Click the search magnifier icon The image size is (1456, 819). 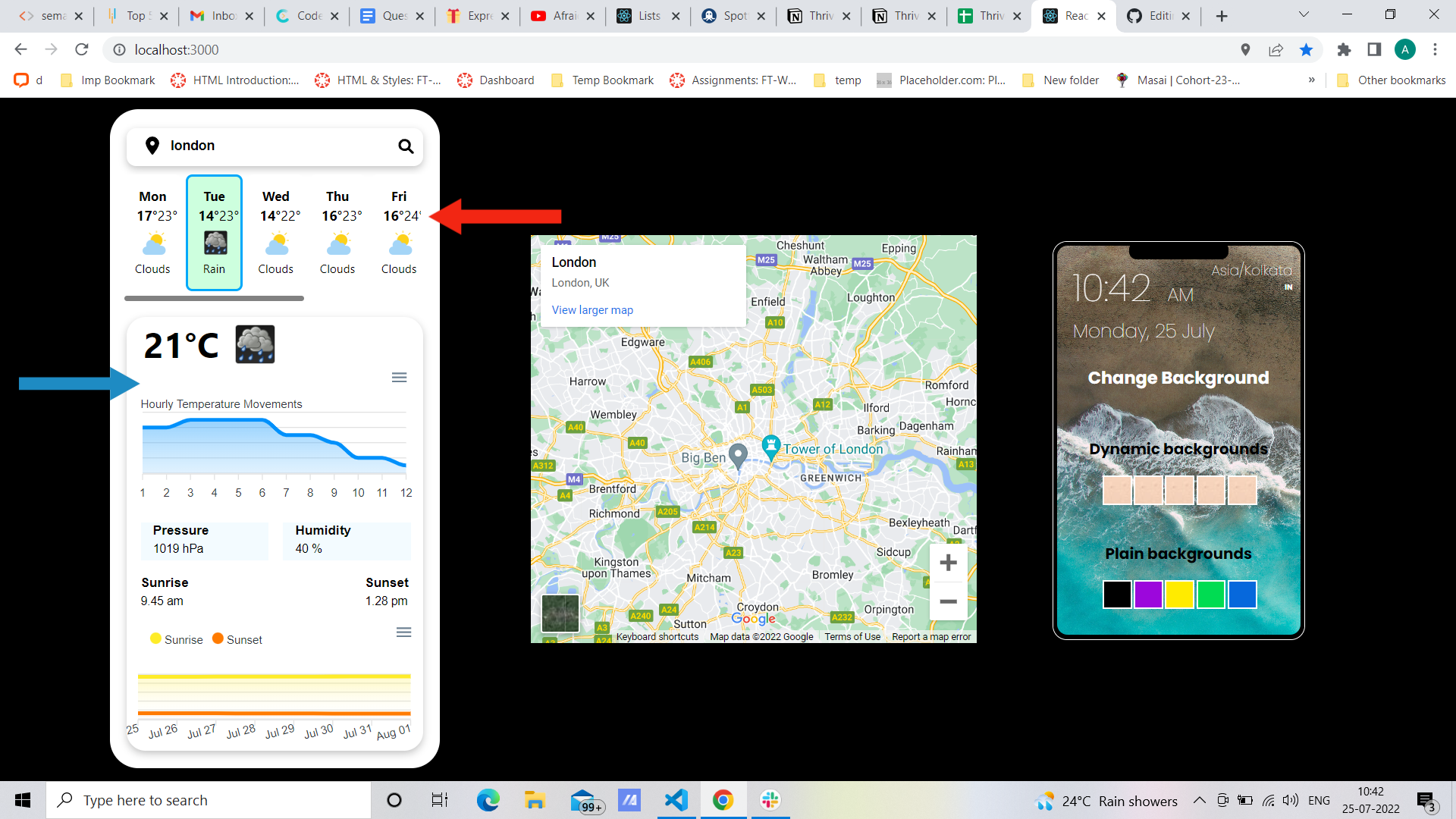click(406, 146)
